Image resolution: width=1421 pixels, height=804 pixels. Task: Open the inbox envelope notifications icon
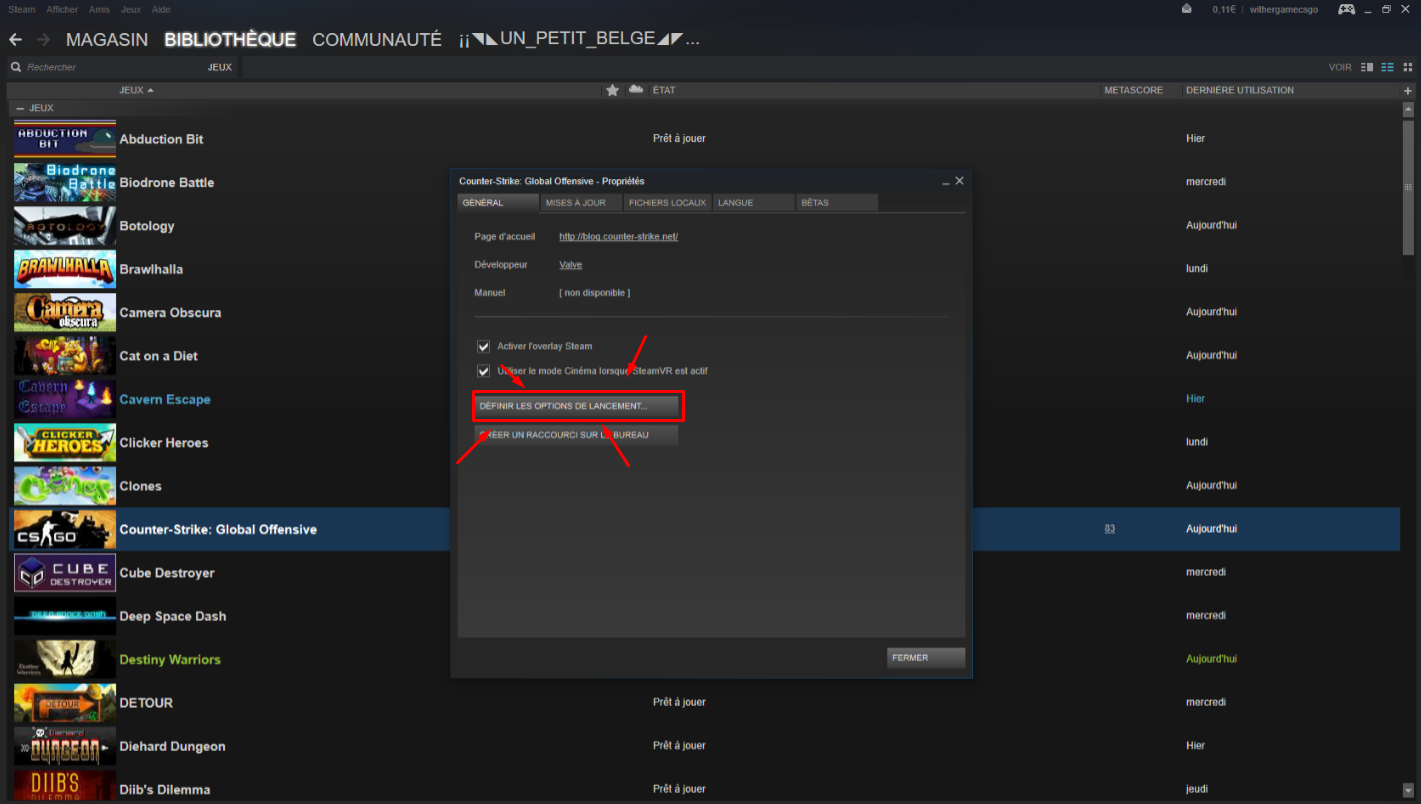coord(1186,9)
